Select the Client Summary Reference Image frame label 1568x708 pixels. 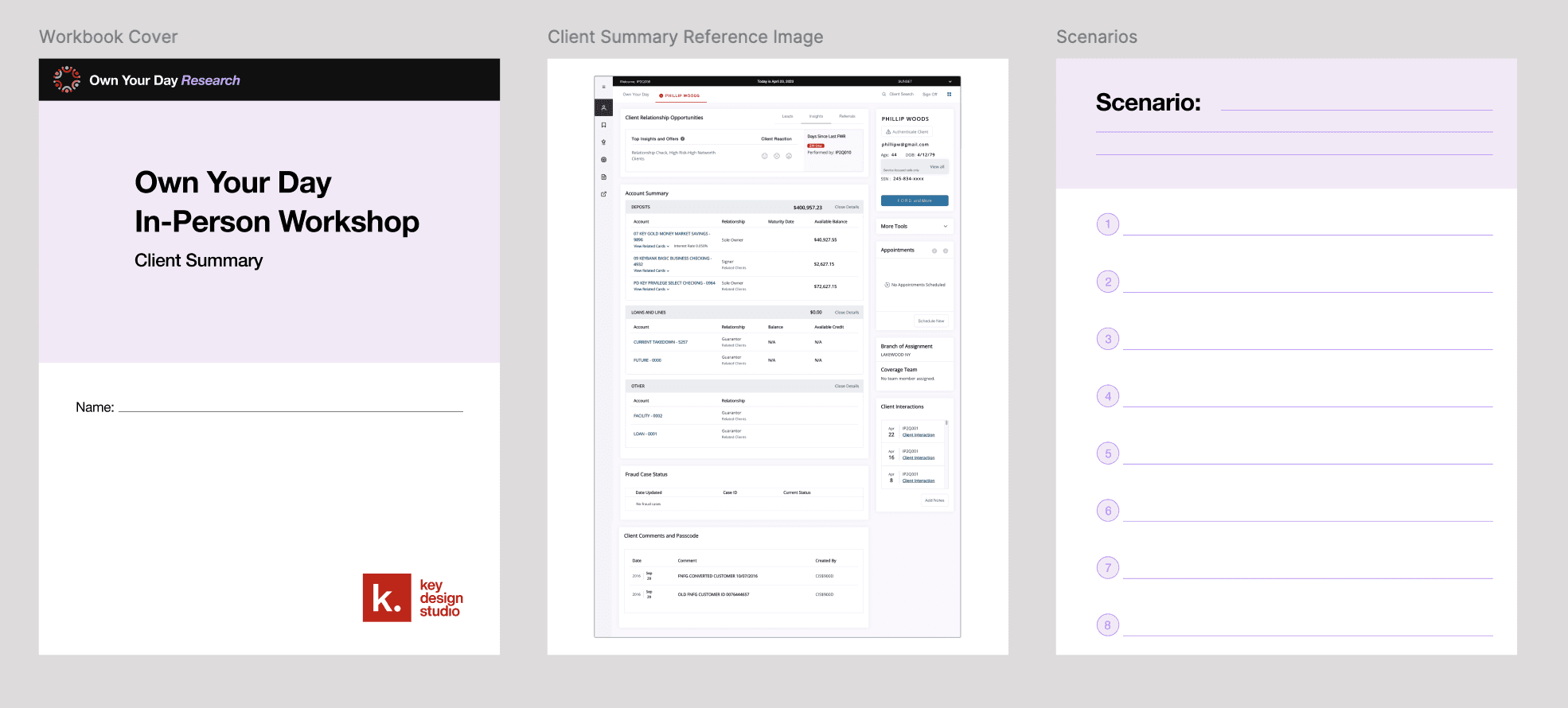coord(685,37)
